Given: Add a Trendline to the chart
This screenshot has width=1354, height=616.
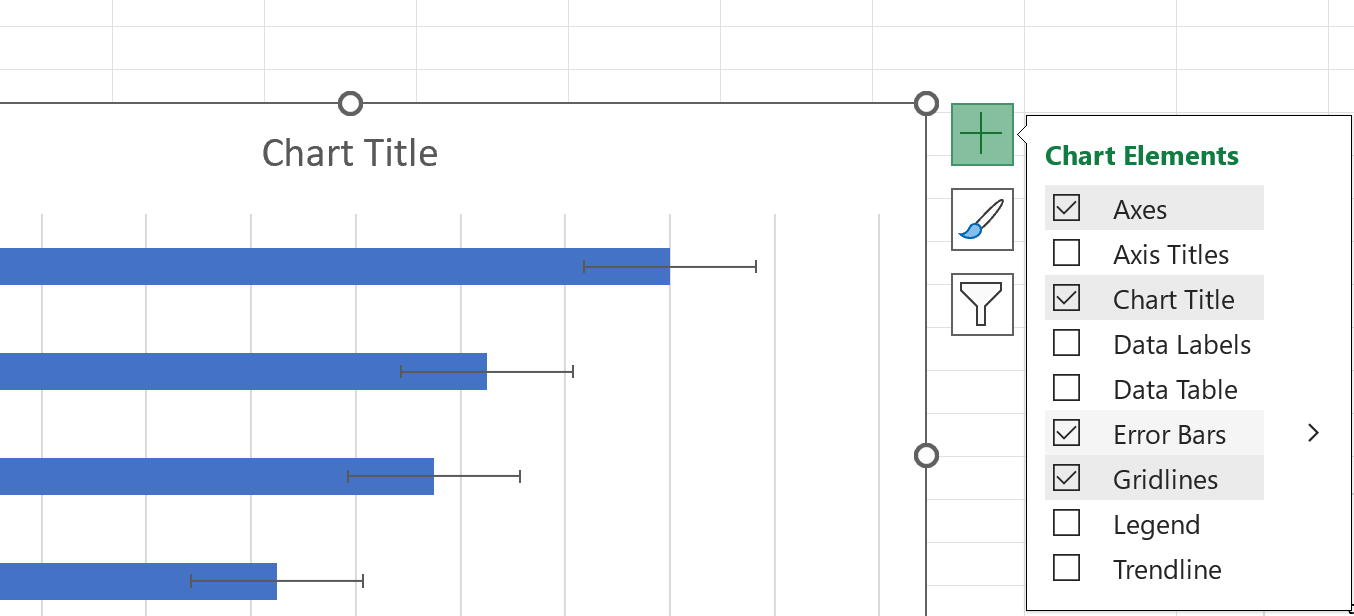Looking at the screenshot, I should coord(1066,568).
